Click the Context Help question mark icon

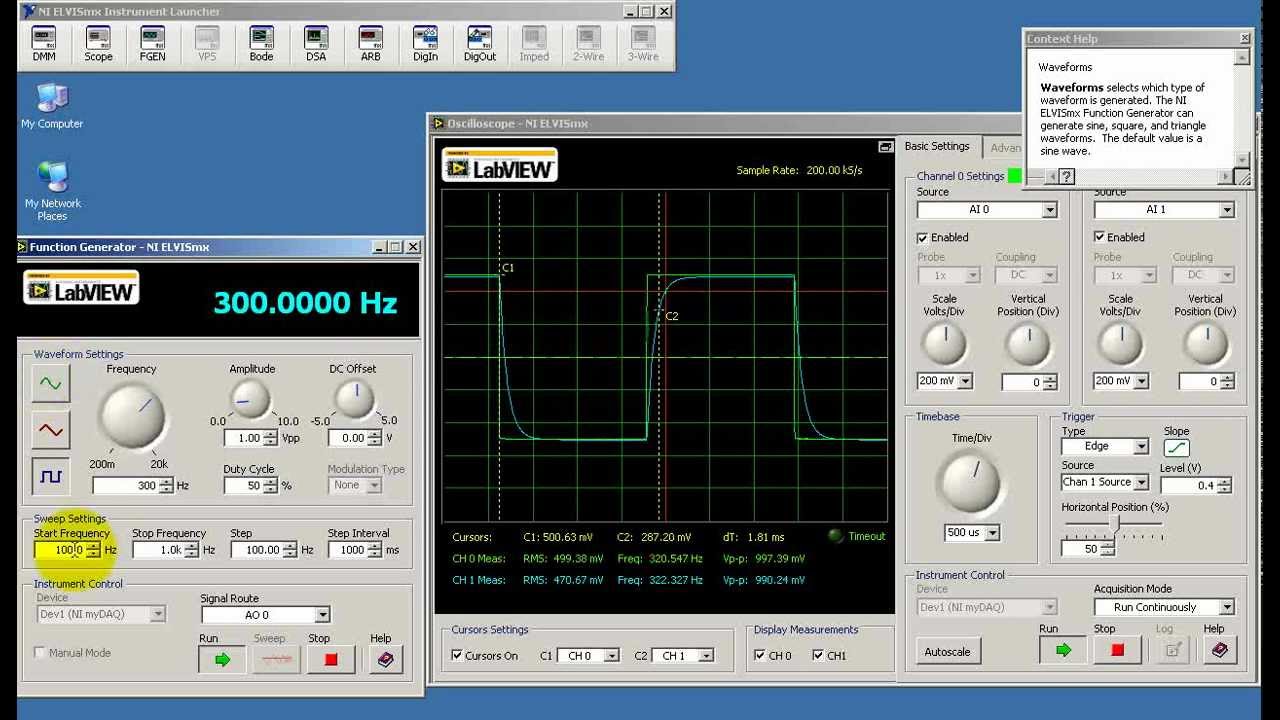(x=1066, y=177)
